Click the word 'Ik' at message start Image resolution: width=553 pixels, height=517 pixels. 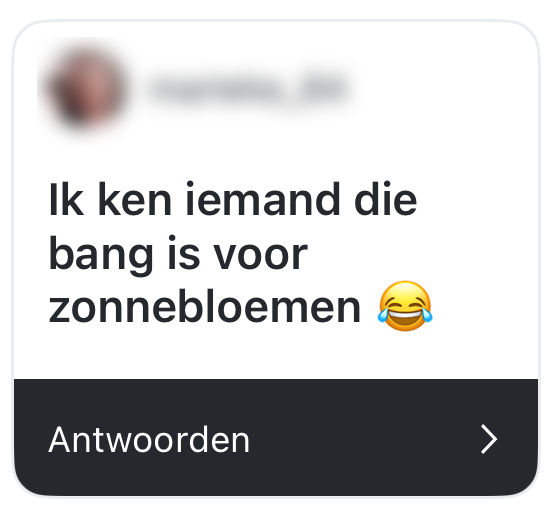coord(66,199)
